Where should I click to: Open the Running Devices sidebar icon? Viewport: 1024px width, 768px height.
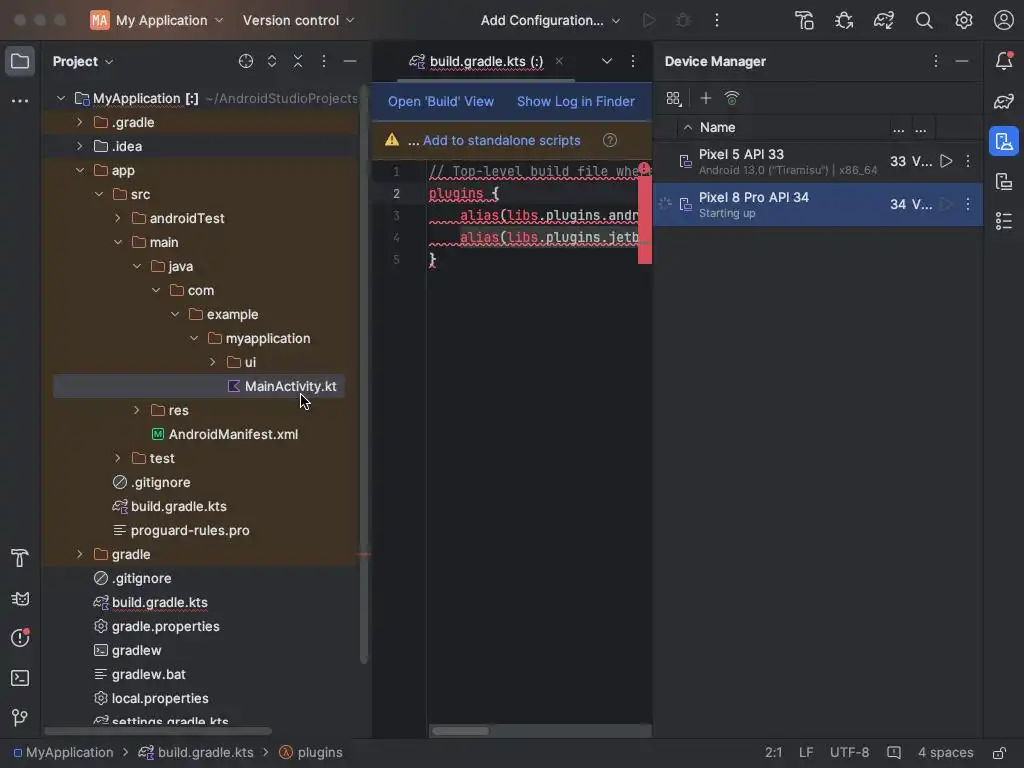point(1004,181)
